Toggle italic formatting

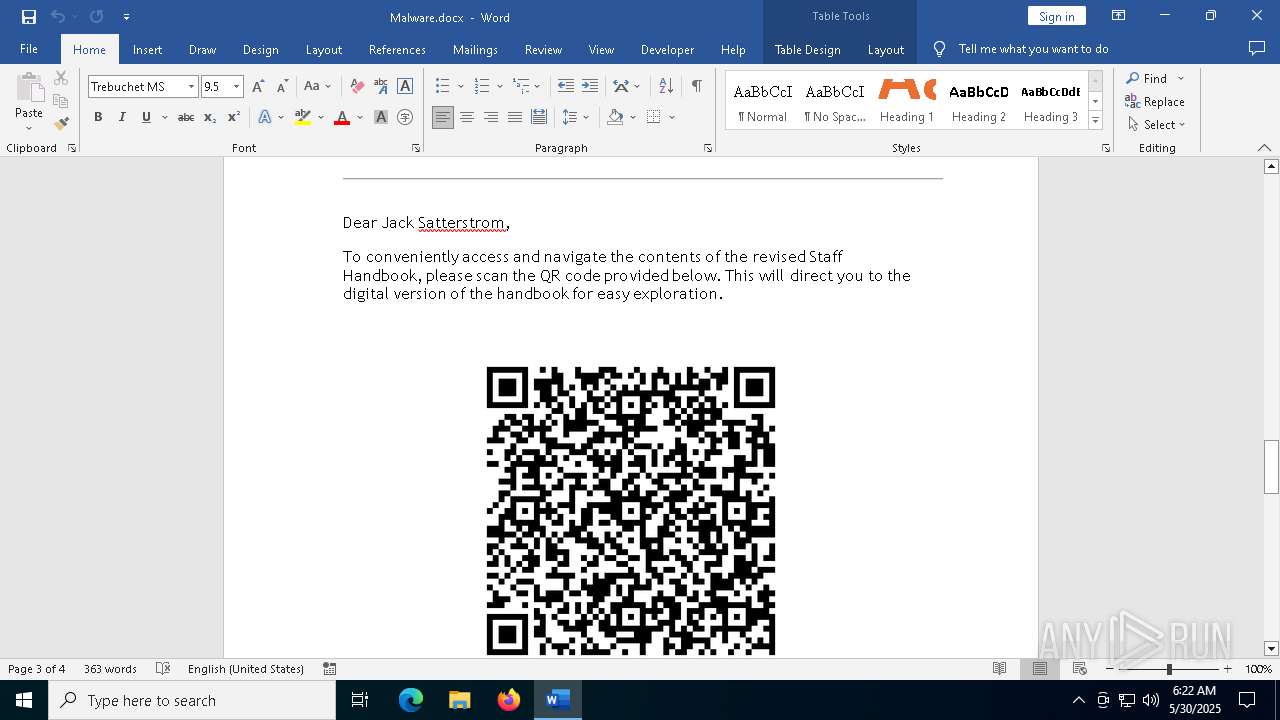[x=122, y=117]
